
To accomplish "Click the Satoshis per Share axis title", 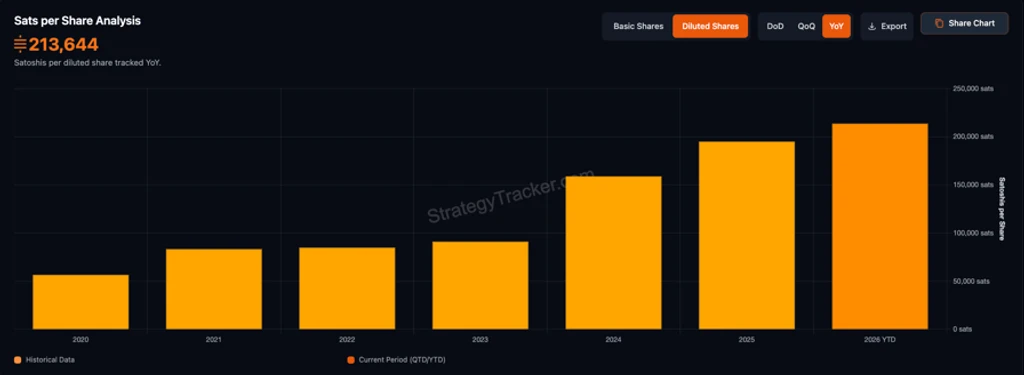I will point(1002,209).
